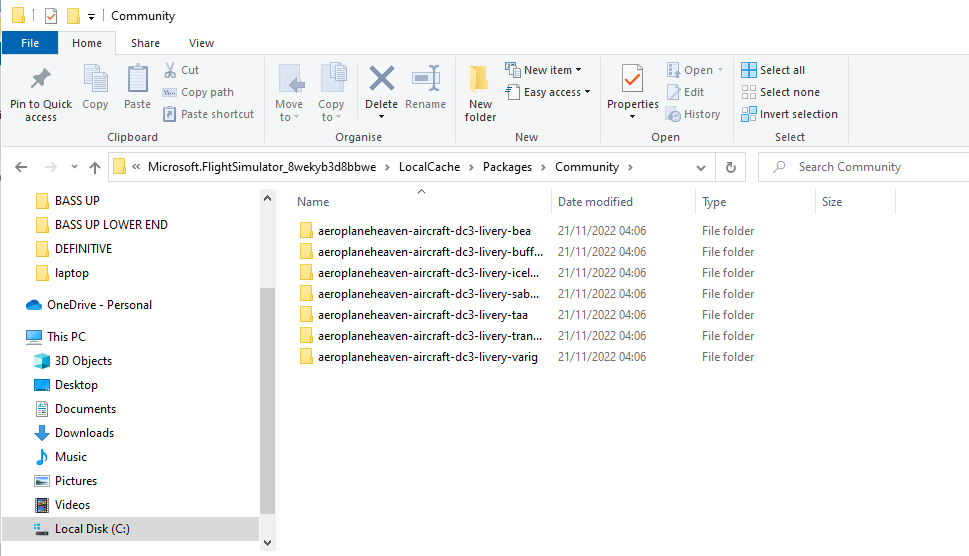The height and width of the screenshot is (556, 969).
Task: Open the Copy to dropdown
Action: pyautogui.click(x=331, y=110)
